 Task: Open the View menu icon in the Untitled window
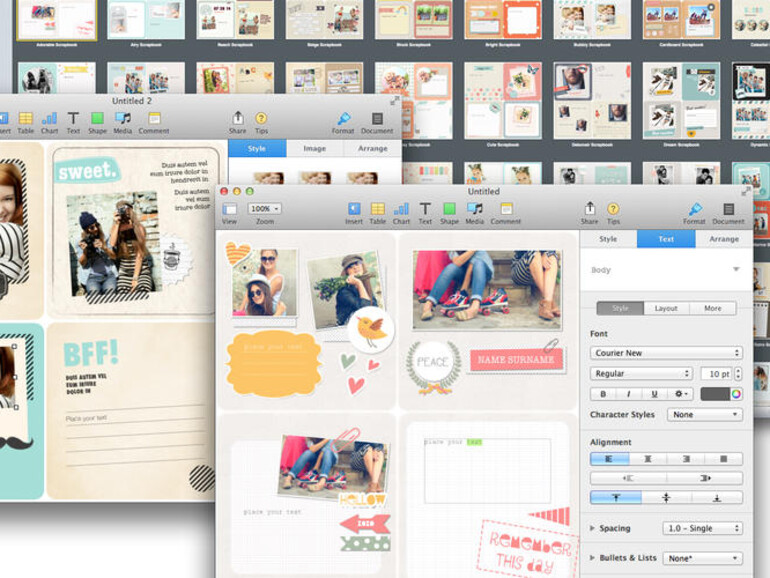(x=229, y=209)
